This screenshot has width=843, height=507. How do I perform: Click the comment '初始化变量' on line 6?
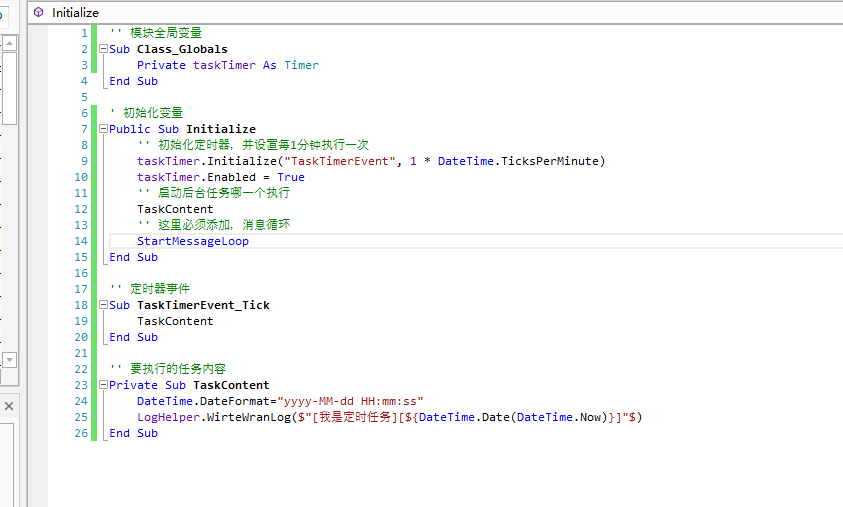153,113
